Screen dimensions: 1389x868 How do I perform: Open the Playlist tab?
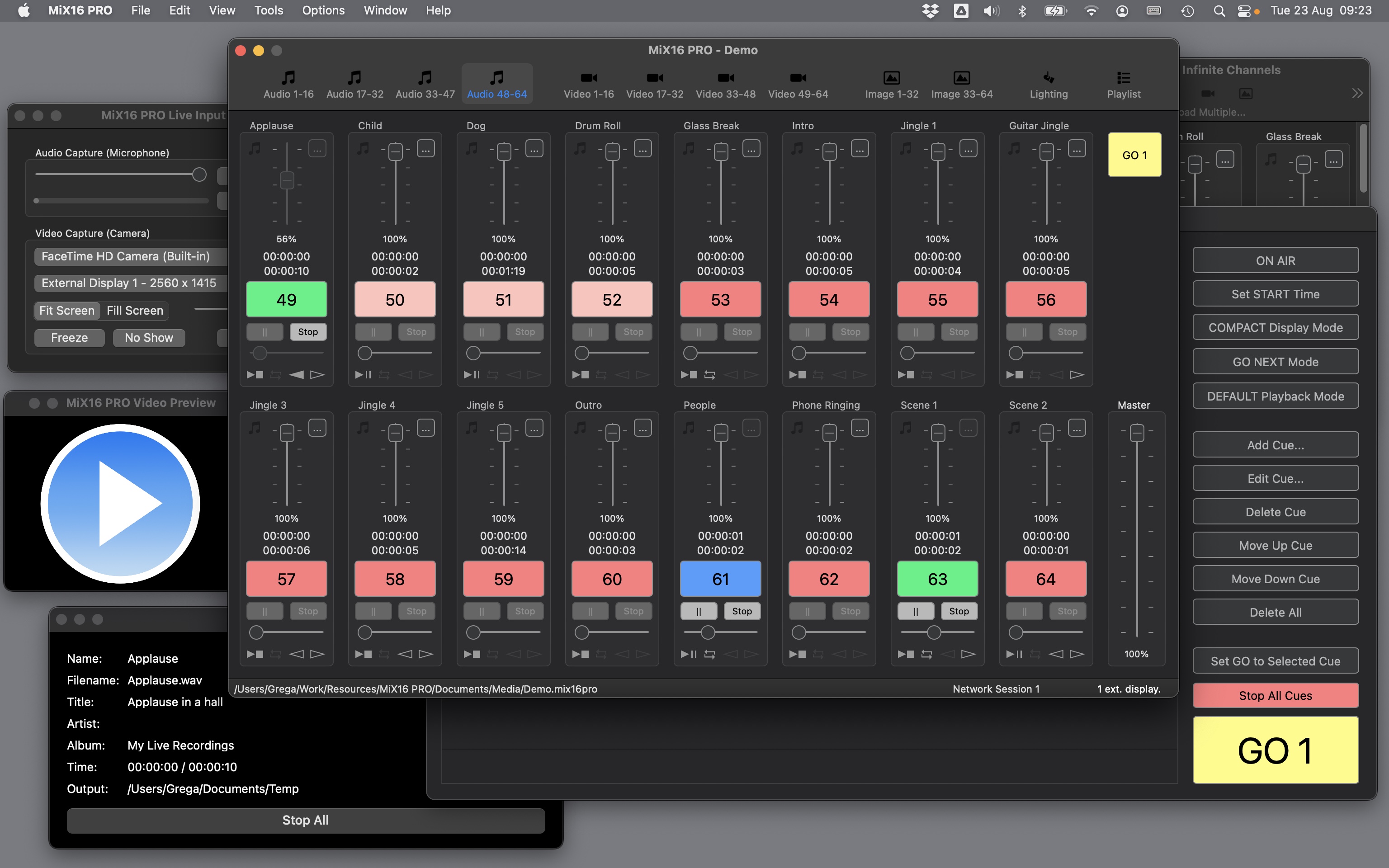pos(1123,84)
